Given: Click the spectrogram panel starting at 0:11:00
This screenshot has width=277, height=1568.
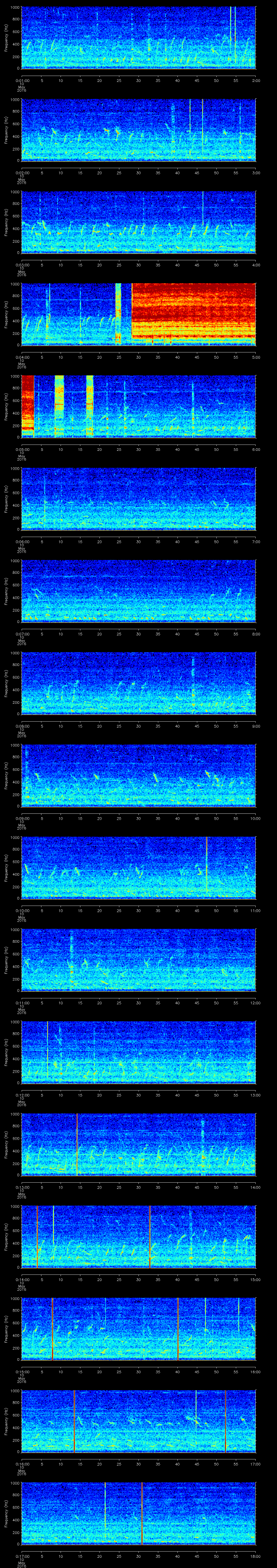Looking at the screenshot, I should (139, 960).
